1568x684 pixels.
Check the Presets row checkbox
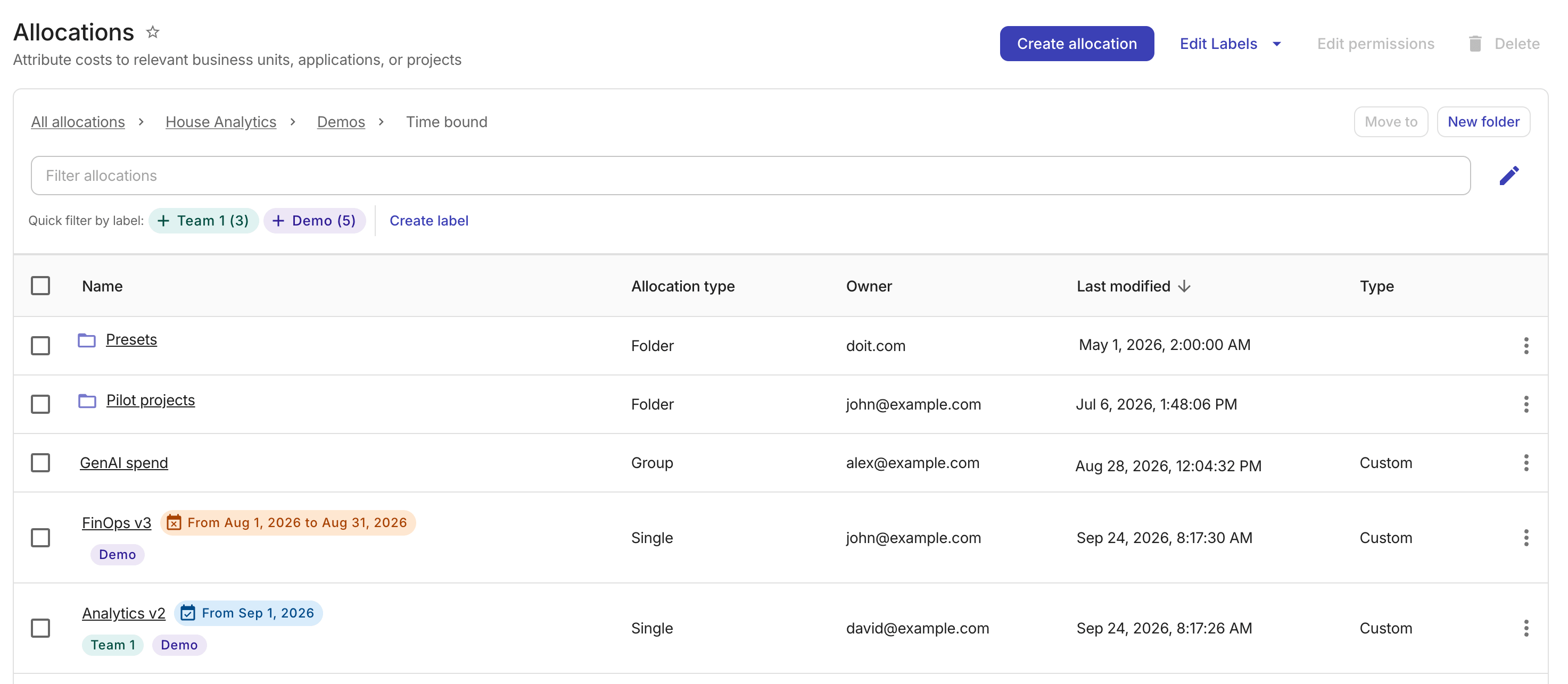(x=40, y=346)
